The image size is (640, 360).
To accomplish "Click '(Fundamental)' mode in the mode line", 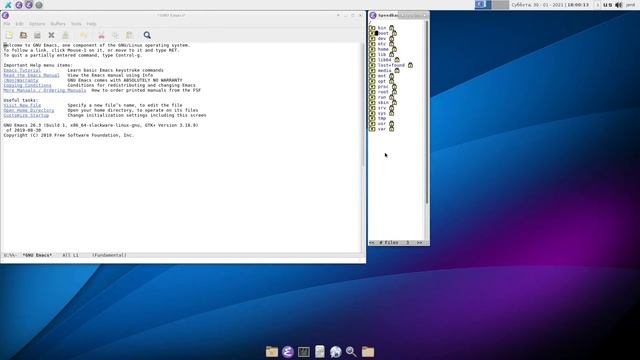I will [x=109, y=255].
